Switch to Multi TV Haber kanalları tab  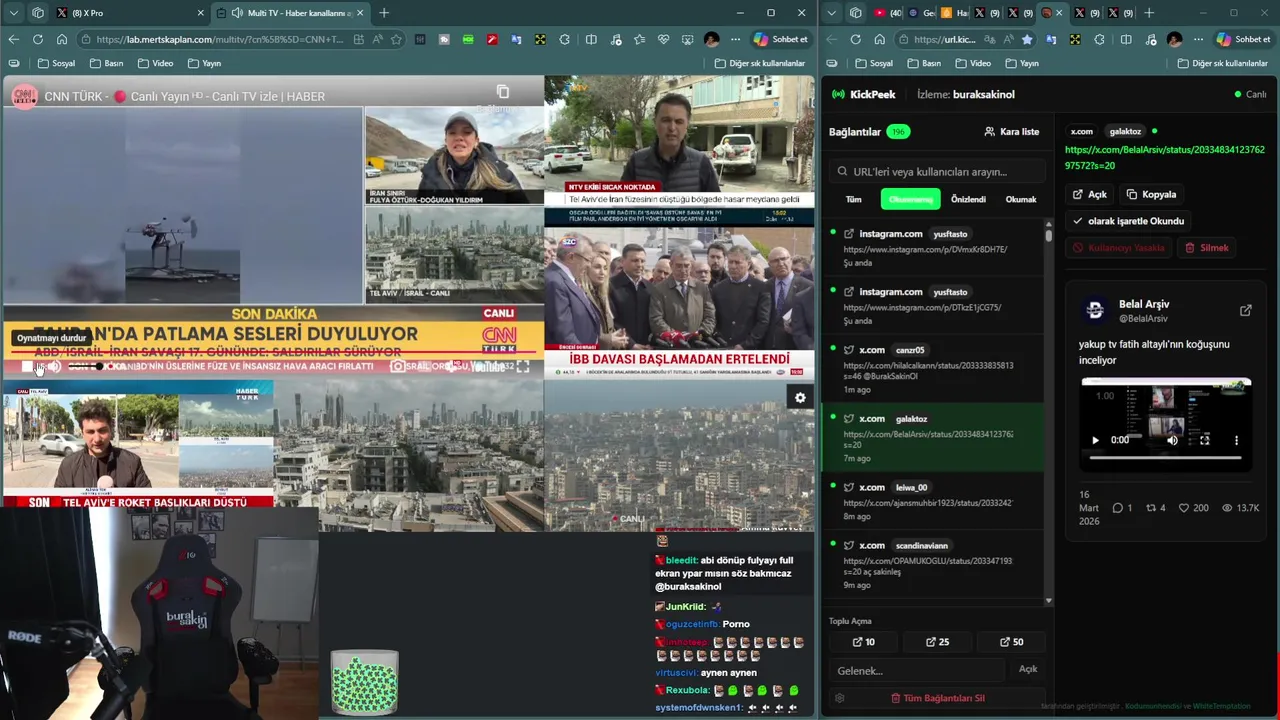tap(290, 13)
